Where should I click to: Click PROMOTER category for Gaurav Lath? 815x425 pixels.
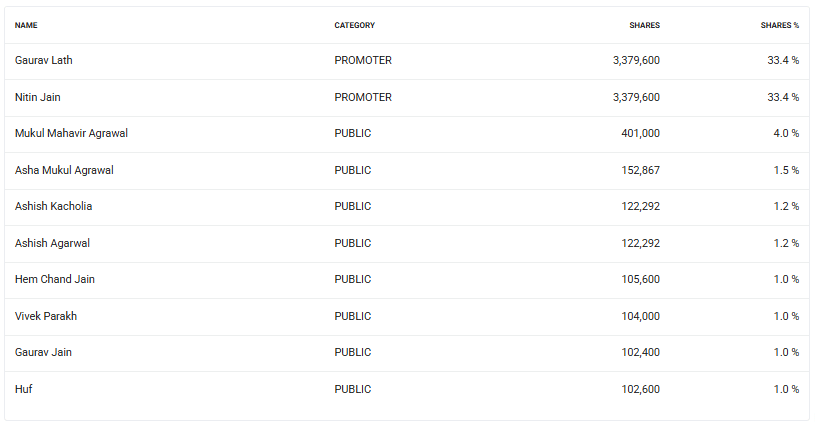[363, 60]
